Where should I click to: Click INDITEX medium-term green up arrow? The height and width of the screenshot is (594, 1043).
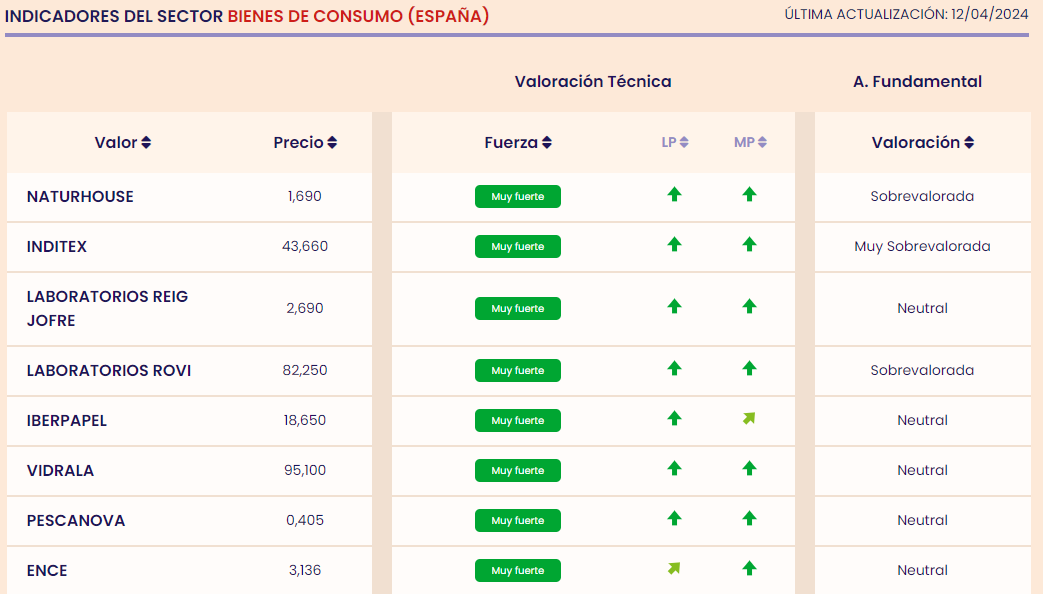(749, 245)
